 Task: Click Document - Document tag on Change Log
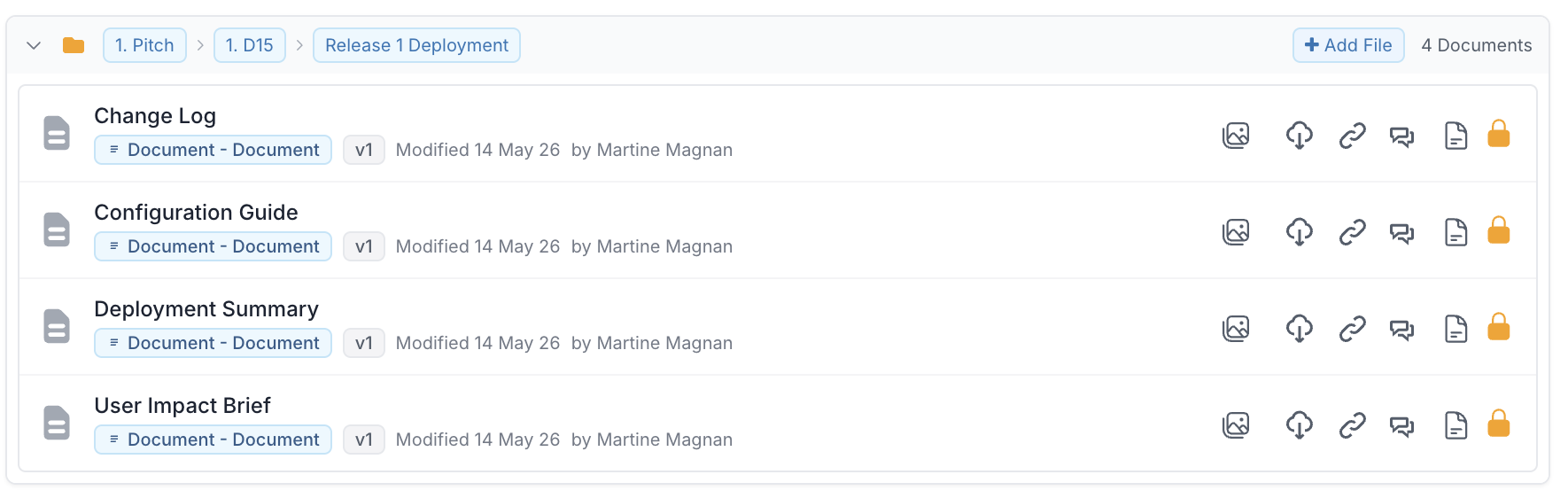point(213,150)
